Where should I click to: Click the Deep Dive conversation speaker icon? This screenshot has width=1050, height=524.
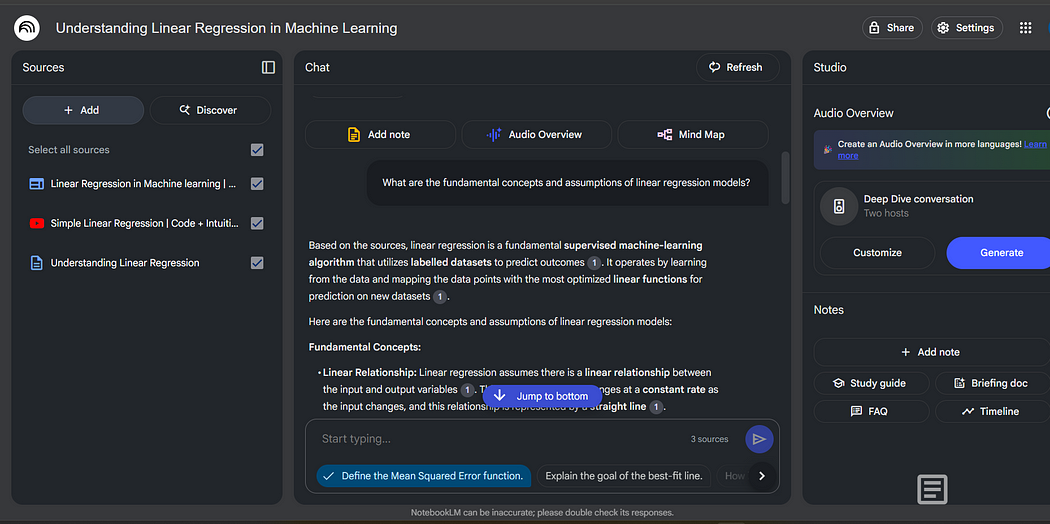[838, 206]
